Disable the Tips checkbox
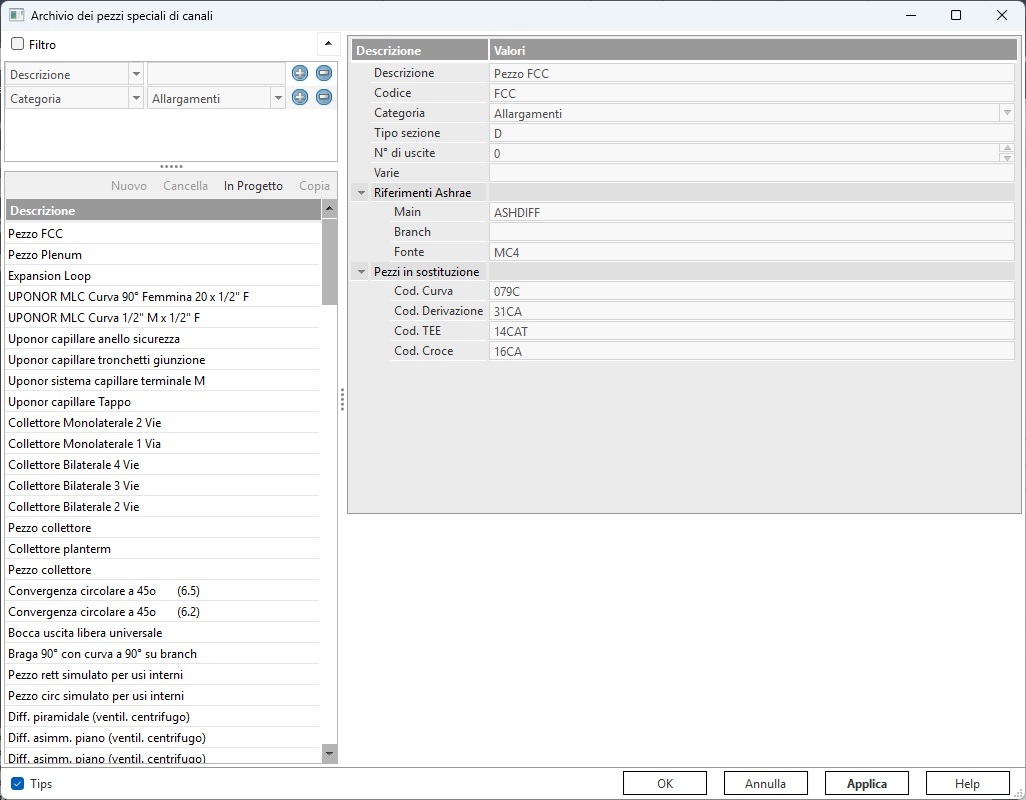Screen dimensions: 1026x800 17,784
